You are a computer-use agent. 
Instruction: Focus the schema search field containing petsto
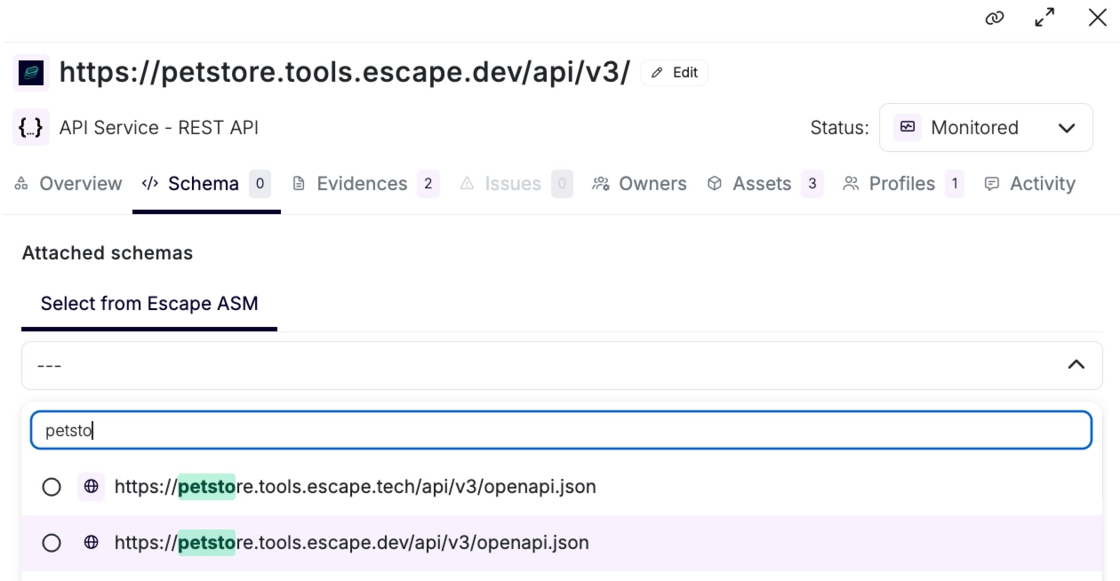coord(561,430)
